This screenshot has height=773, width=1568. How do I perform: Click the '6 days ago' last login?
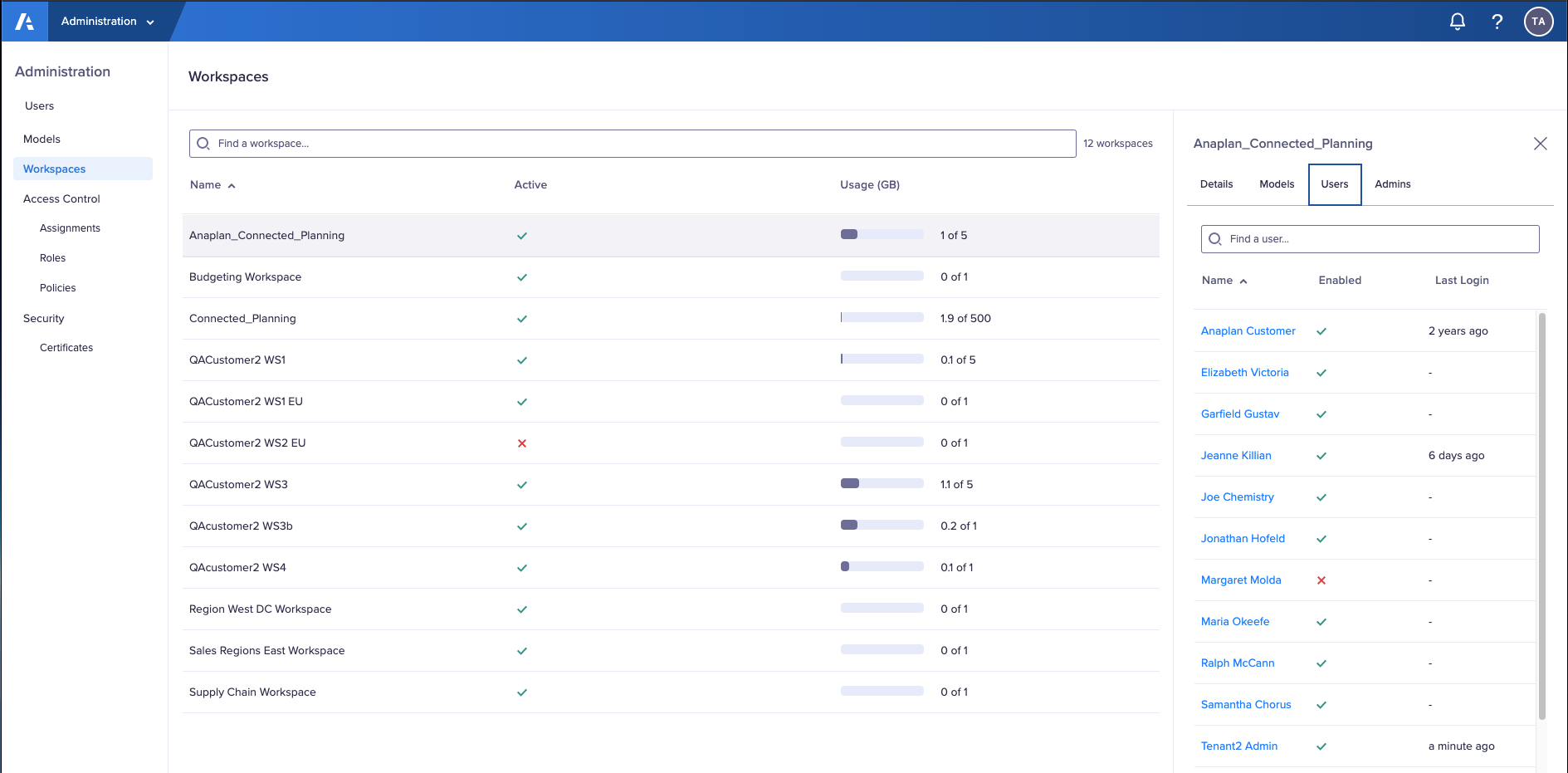point(1457,456)
